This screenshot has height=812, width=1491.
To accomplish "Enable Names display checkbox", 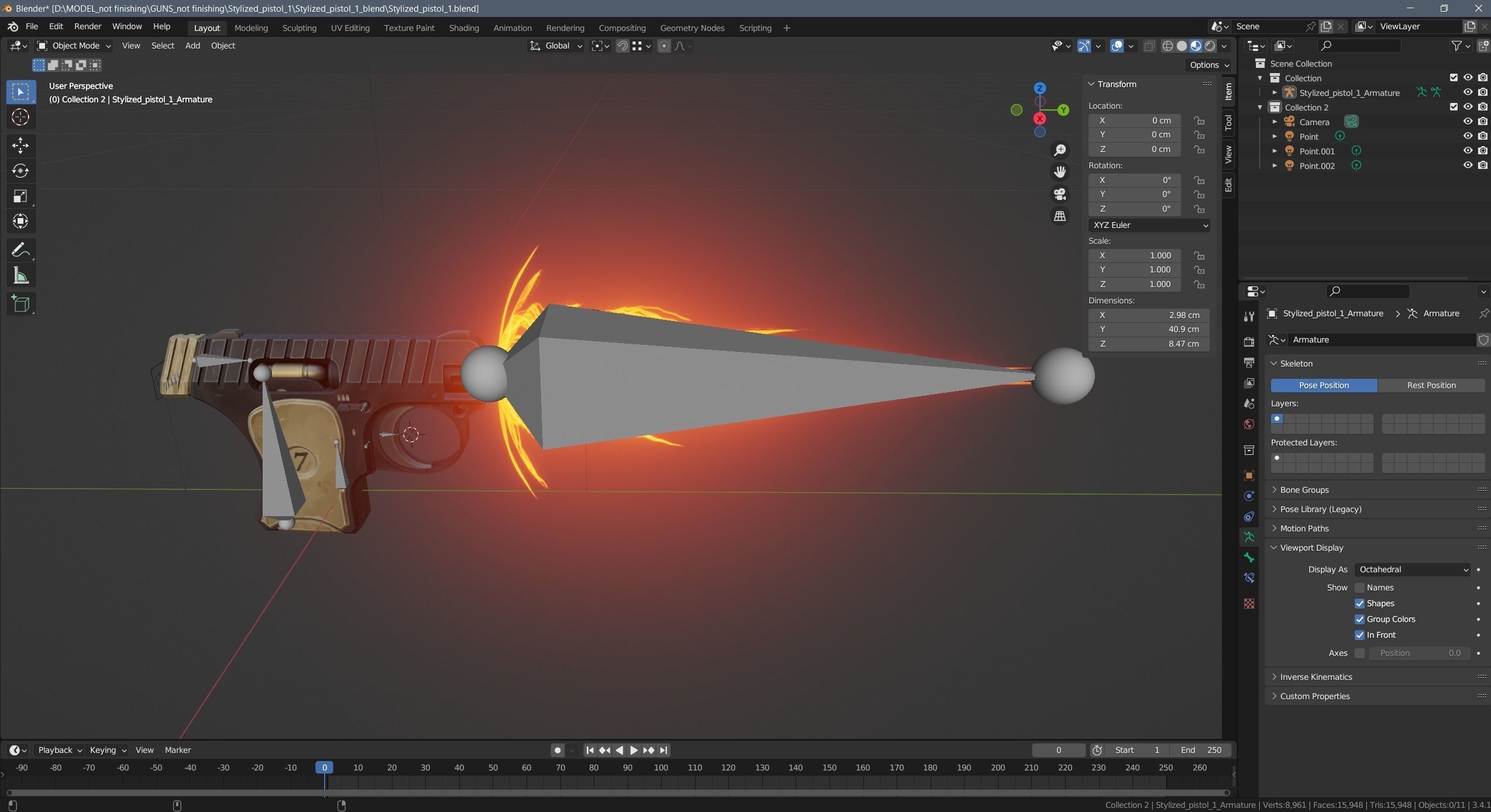I will point(1359,588).
